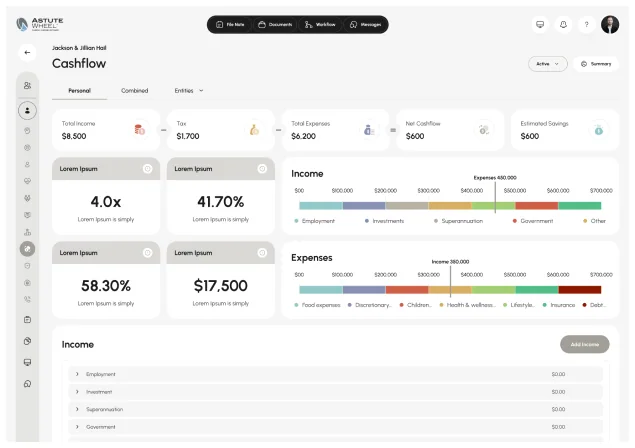Click the help question mark icon
Screen dimensions: 635x448
click(586, 25)
